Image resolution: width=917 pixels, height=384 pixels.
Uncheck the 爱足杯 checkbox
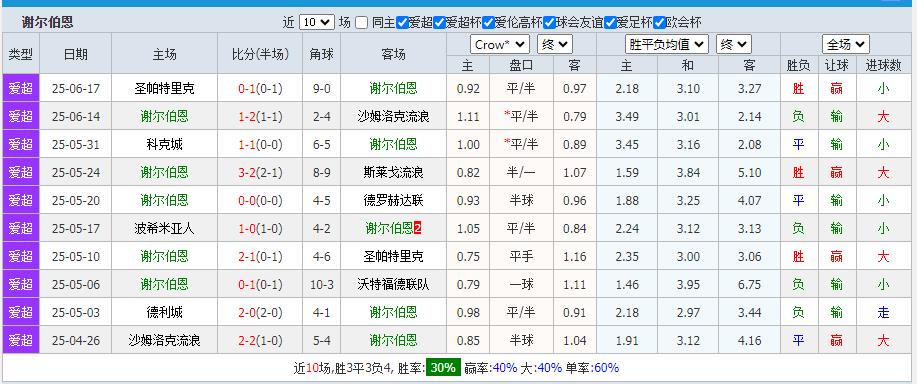pyautogui.click(x=611, y=23)
